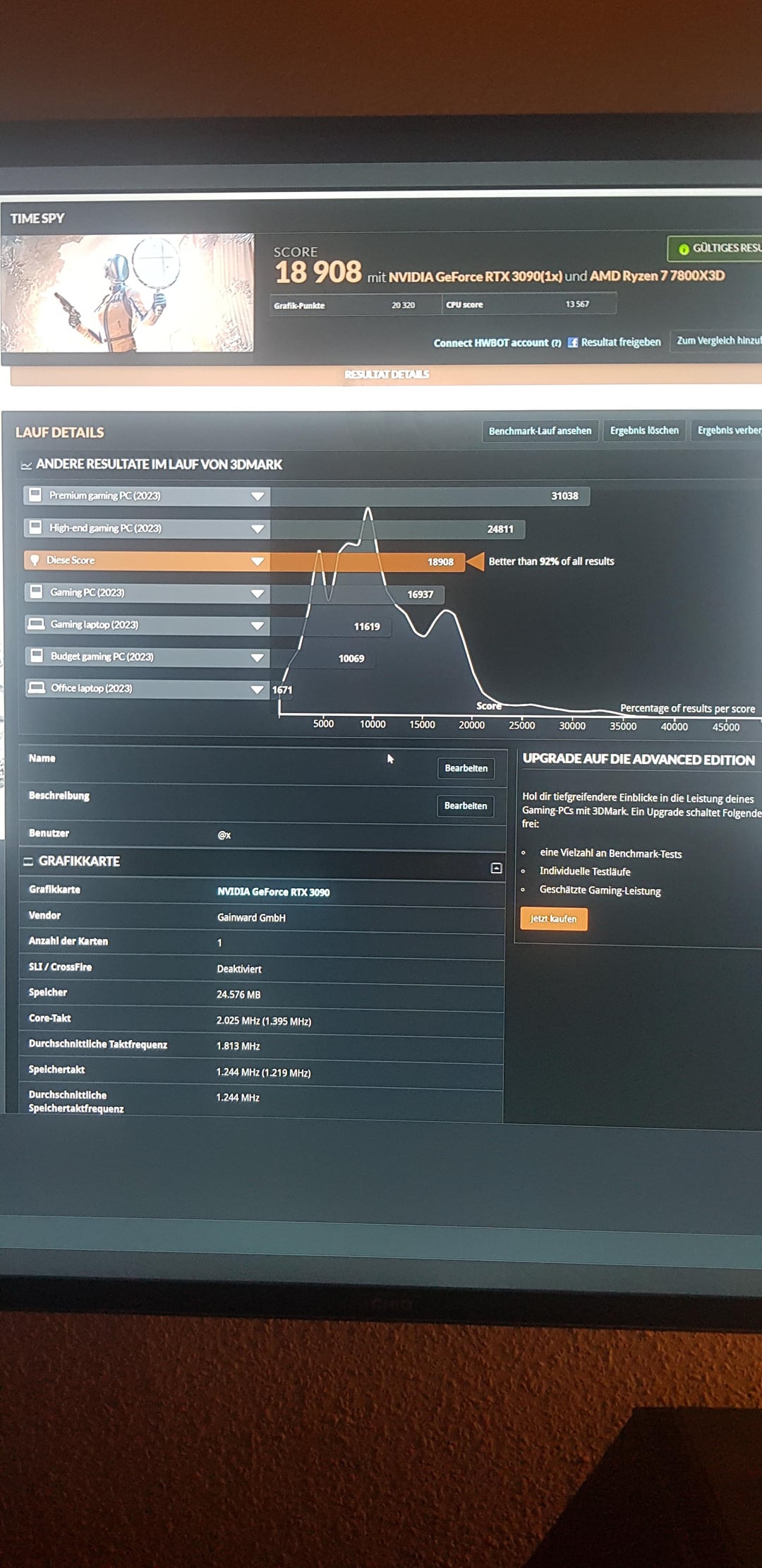
Task: Click the Gaming PC (2023) desktop icon
Action: (35, 592)
